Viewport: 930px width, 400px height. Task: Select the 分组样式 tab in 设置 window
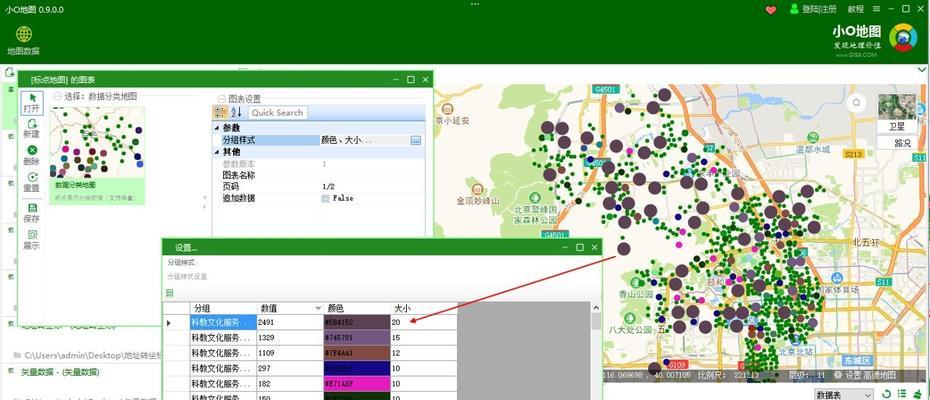tap(180, 262)
